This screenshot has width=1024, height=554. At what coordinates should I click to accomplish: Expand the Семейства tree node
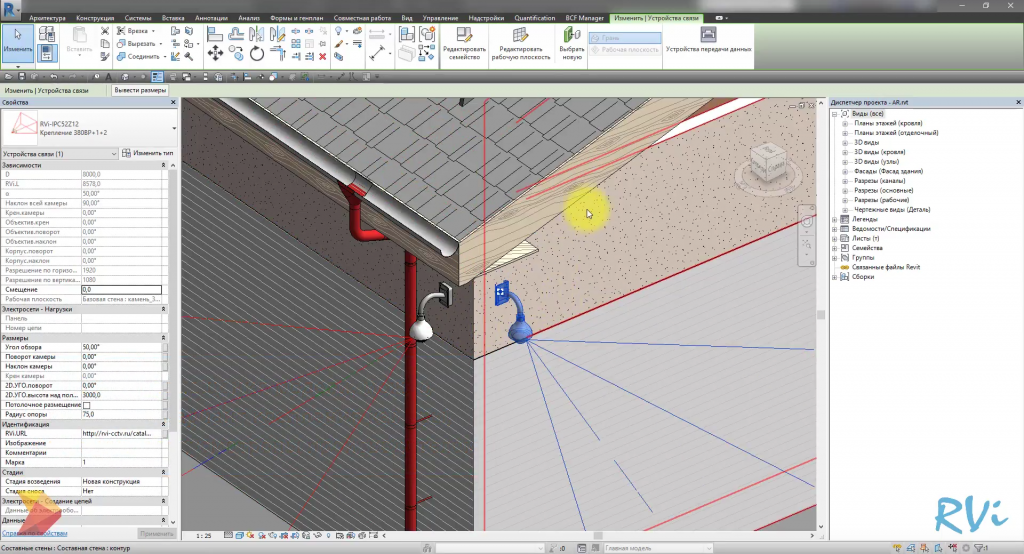coord(836,247)
